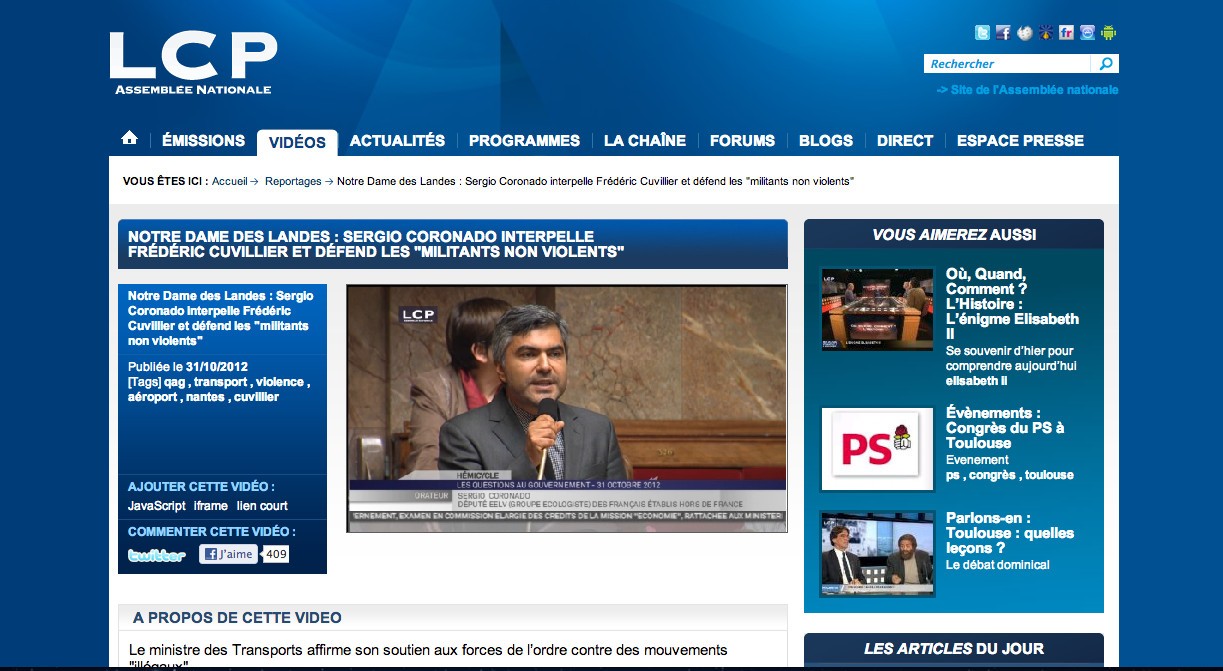
Task: Click the lien court short link
Action: 262,506
